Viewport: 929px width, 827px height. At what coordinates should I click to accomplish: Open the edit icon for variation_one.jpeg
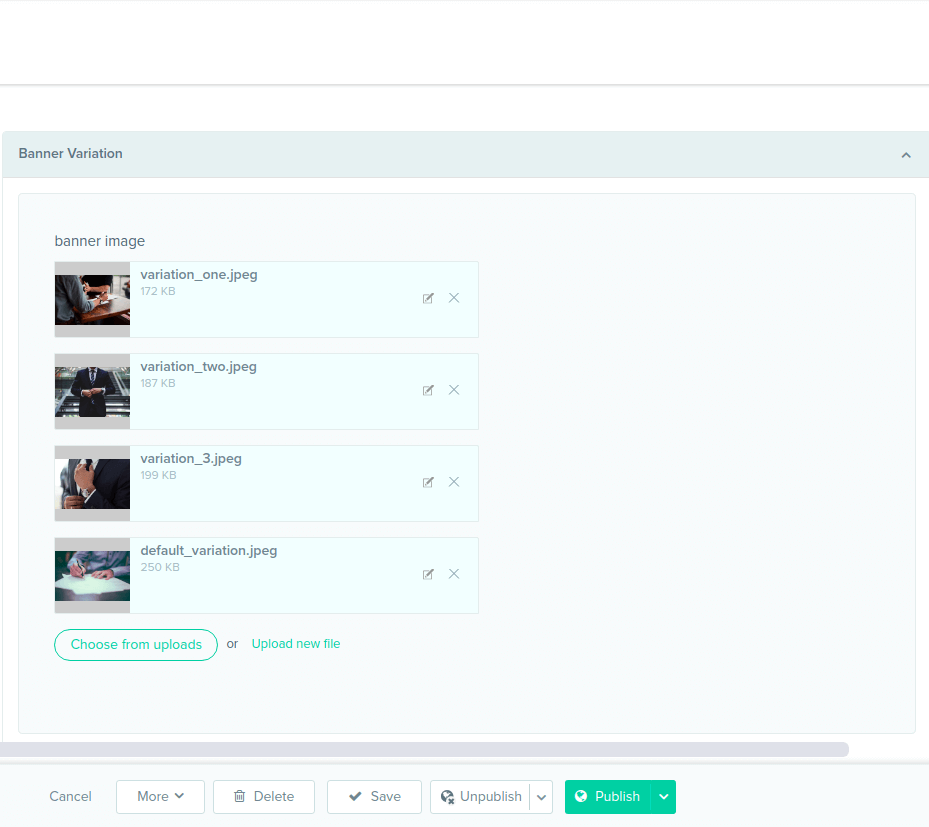tap(428, 298)
